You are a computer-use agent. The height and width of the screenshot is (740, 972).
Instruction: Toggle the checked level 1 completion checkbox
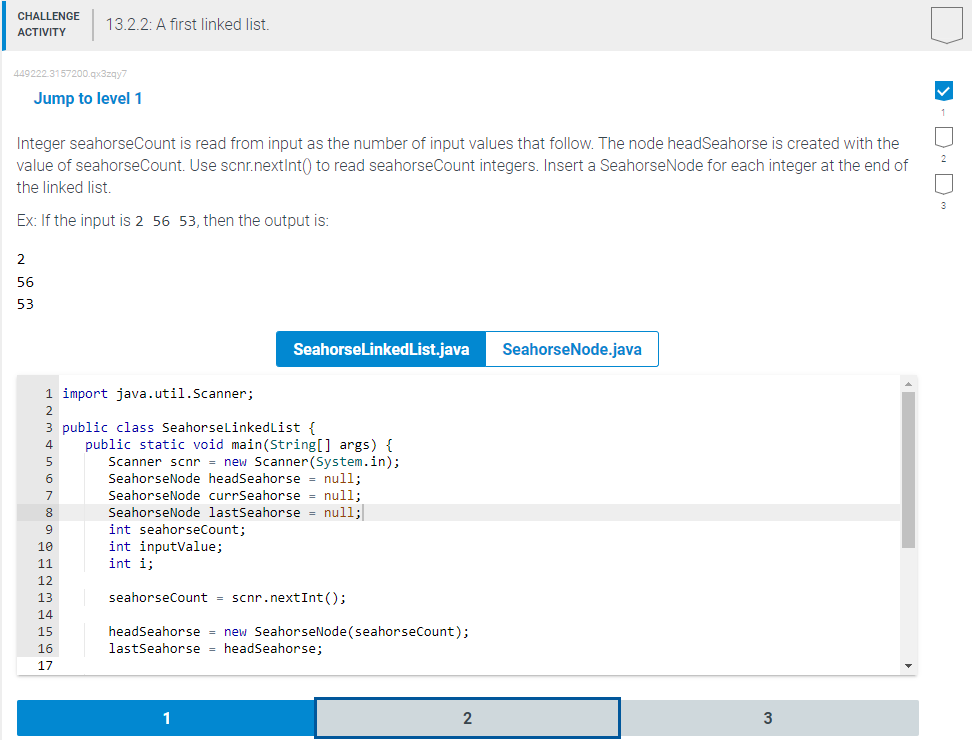click(x=943, y=90)
